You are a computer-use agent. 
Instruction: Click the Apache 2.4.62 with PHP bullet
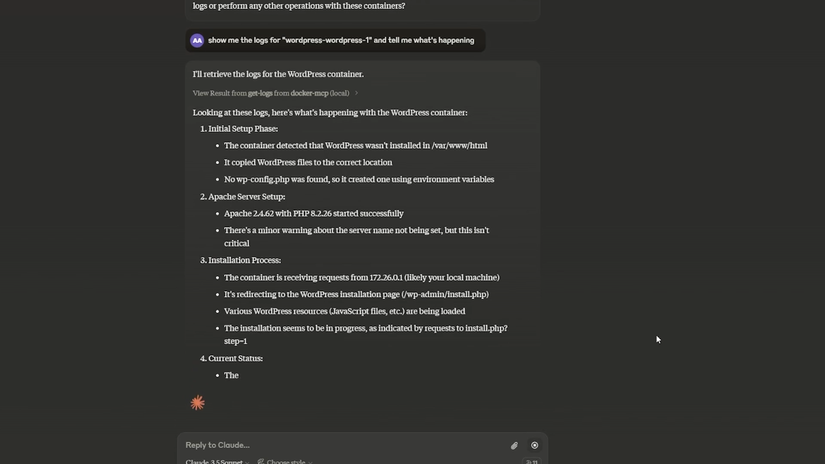(x=314, y=214)
